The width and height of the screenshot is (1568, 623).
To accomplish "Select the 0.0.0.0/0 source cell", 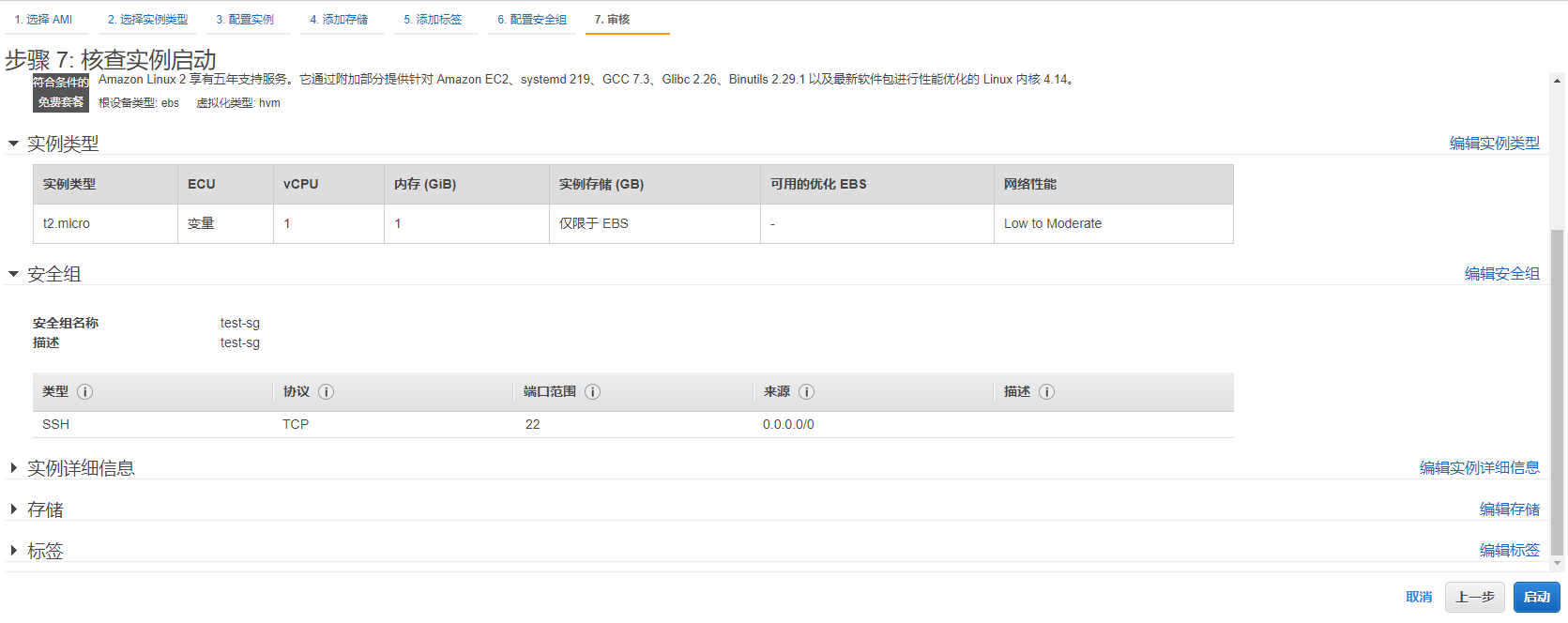I will click(788, 425).
